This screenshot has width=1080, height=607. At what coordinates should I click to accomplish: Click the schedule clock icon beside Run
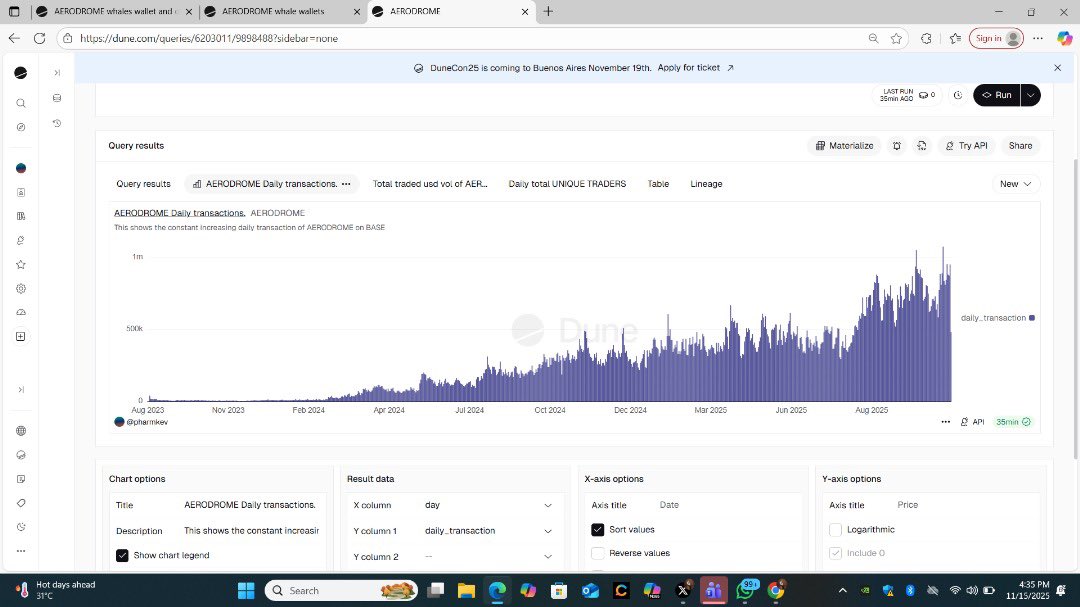(x=957, y=95)
